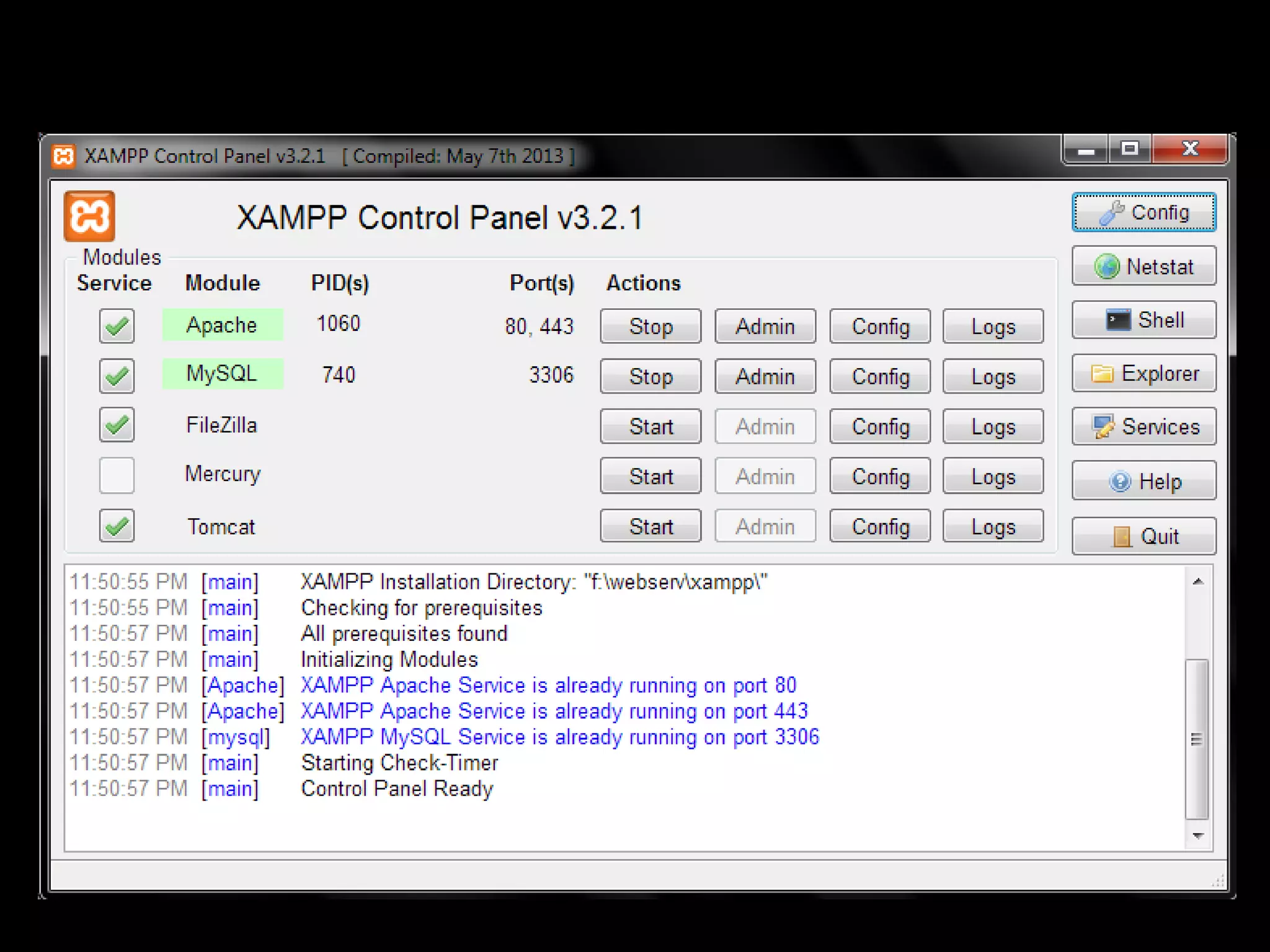Select the Apache module label
The height and width of the screenshot is (952, 1270).
(222, 325)
